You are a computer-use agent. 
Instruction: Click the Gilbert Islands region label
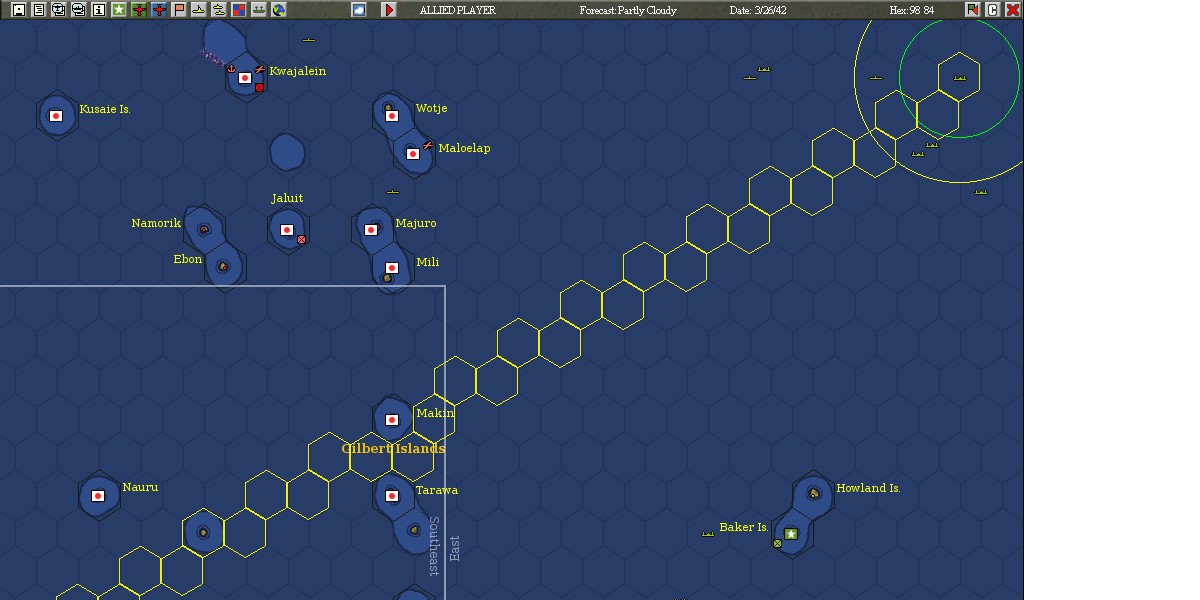click(x=393, y=449)
